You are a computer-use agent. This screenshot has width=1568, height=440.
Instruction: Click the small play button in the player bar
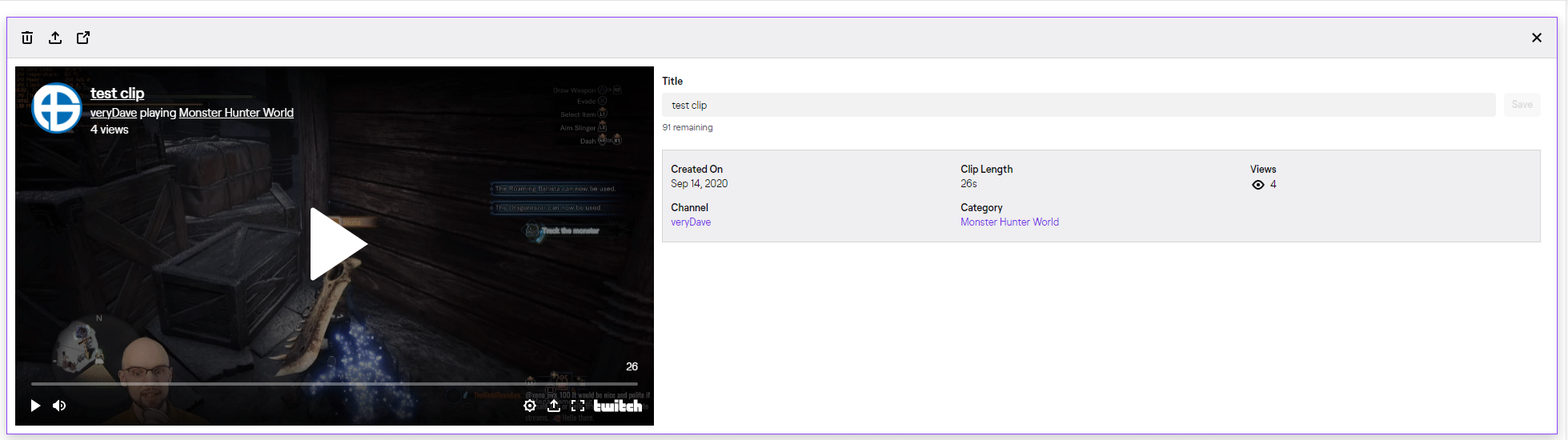[x=35, y=406]
